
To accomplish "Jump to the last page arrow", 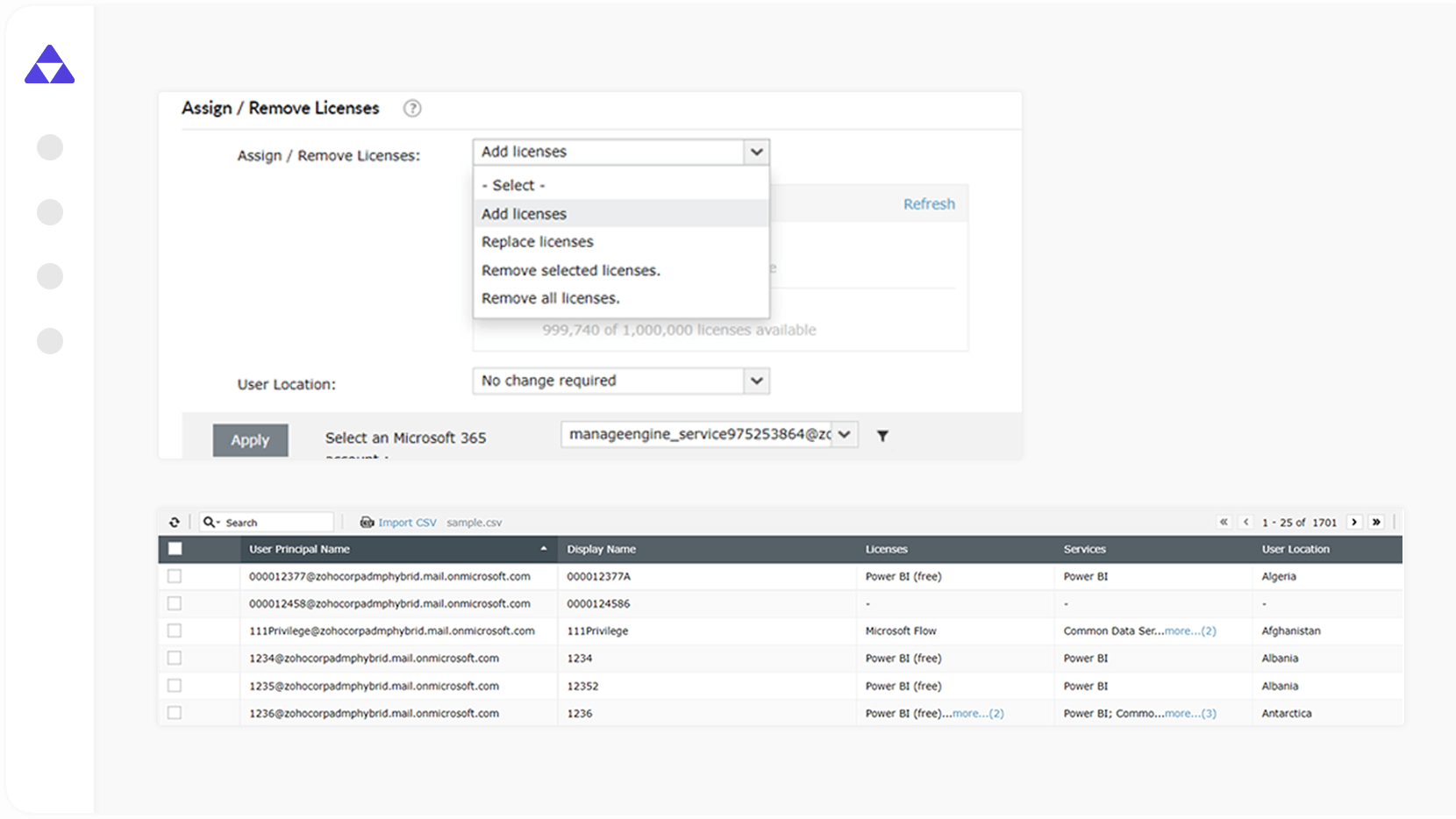I will pyautogui.click(x=1376, y=523).
